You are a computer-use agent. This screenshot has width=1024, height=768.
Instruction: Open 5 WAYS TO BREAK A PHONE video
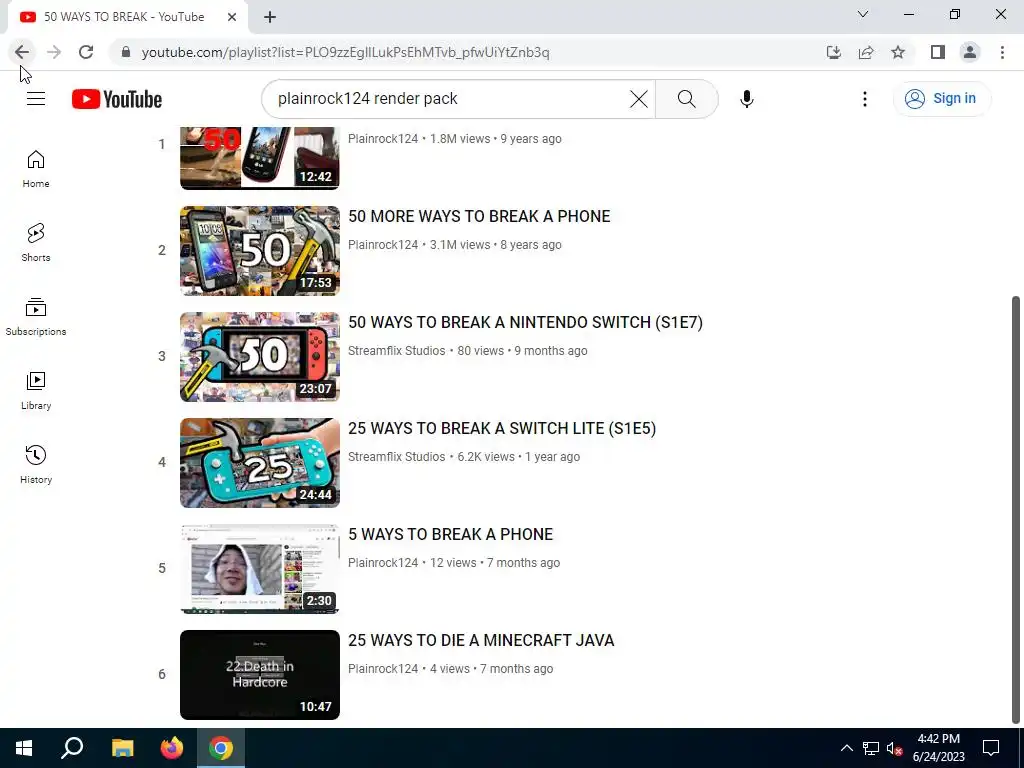[x=451, y=534]
